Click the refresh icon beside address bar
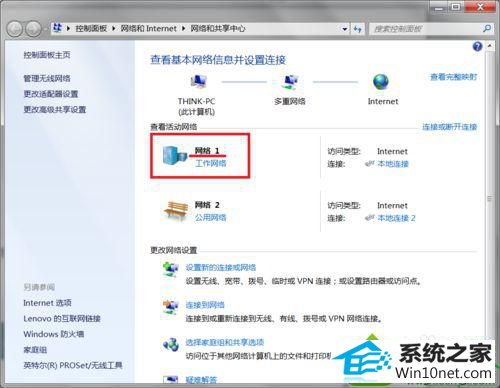Image resolution: width=500 pixels, height=388 pixels. point(357,29)
